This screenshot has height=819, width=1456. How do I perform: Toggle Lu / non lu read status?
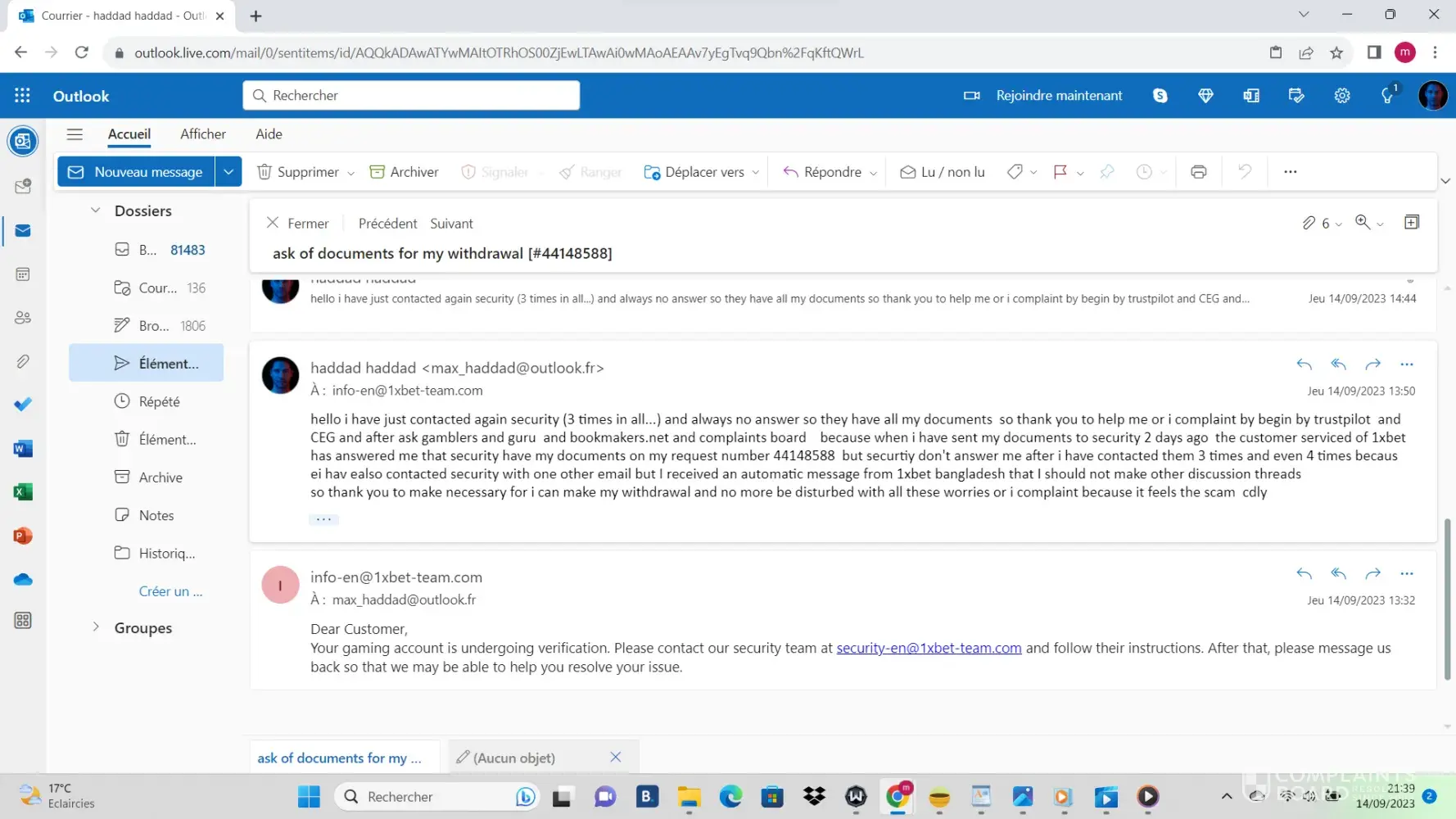pos(943,172)
